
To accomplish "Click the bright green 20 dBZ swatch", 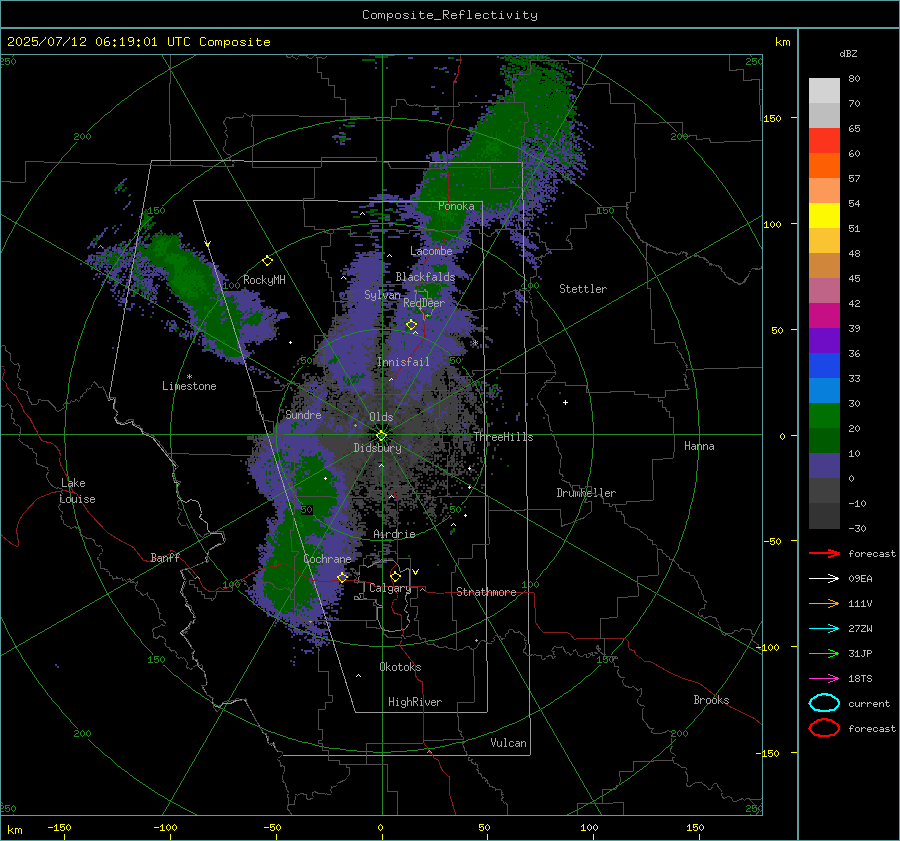I will coord(824,415).
